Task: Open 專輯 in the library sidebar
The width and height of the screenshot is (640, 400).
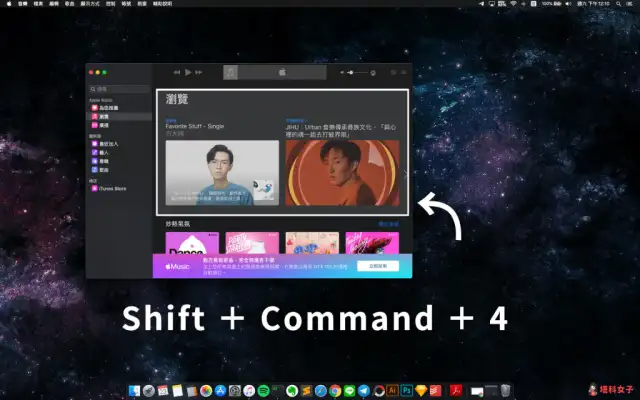Action: click(120, 161)
